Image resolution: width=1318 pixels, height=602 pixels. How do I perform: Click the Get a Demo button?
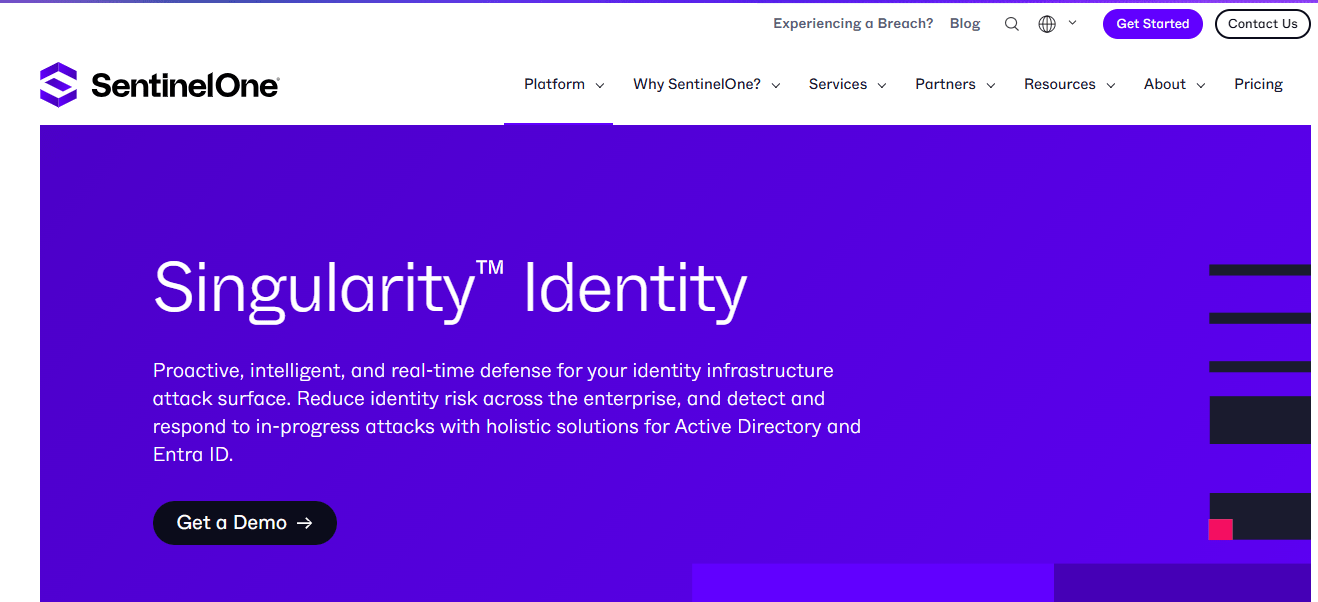tap(245, 523)
